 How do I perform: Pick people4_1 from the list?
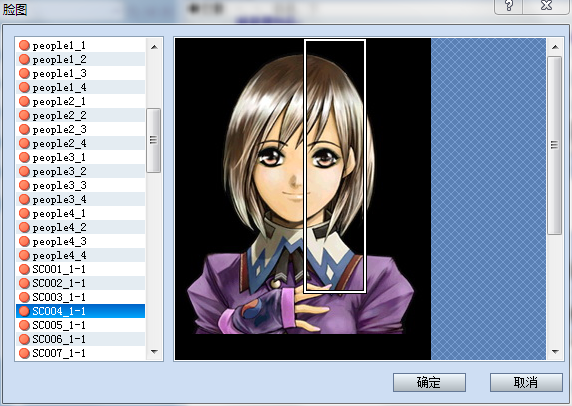(x=81, y=213)
